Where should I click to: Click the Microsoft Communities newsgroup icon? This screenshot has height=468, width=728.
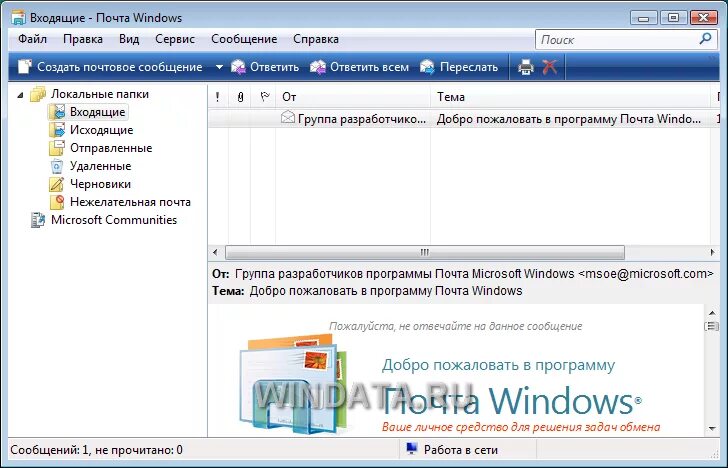(38, 220)
